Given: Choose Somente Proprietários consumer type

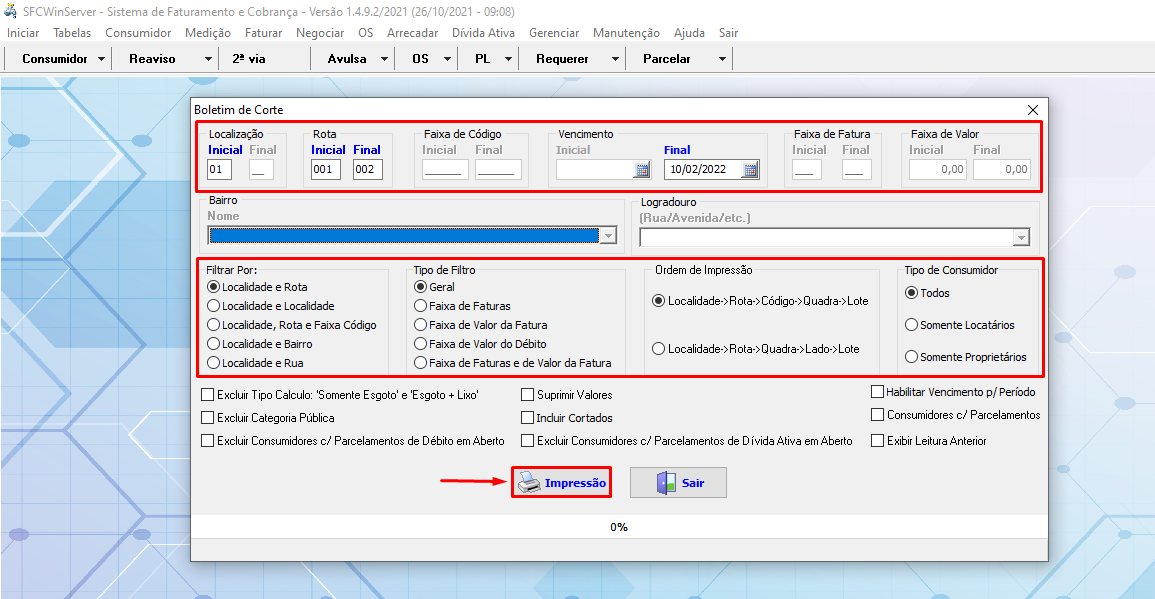Looking at the screenshot, I should 911,357.
